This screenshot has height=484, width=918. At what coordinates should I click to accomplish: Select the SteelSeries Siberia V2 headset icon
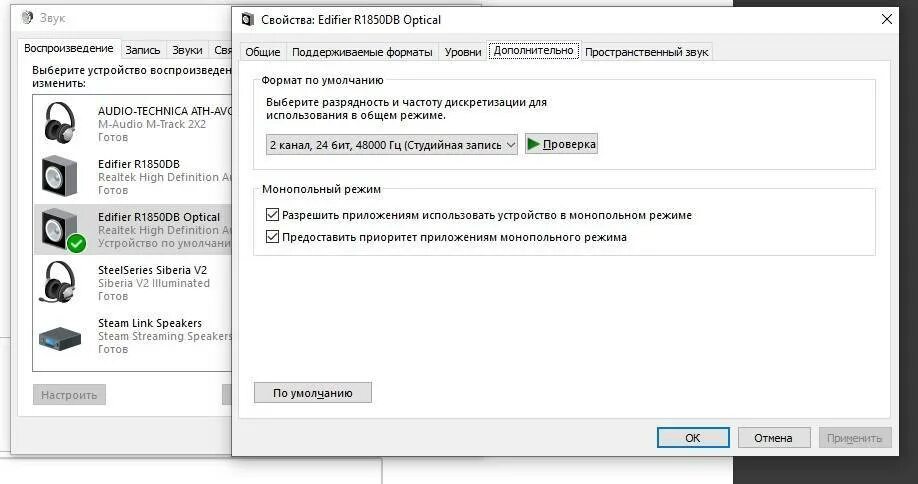[x=57, y=282]
